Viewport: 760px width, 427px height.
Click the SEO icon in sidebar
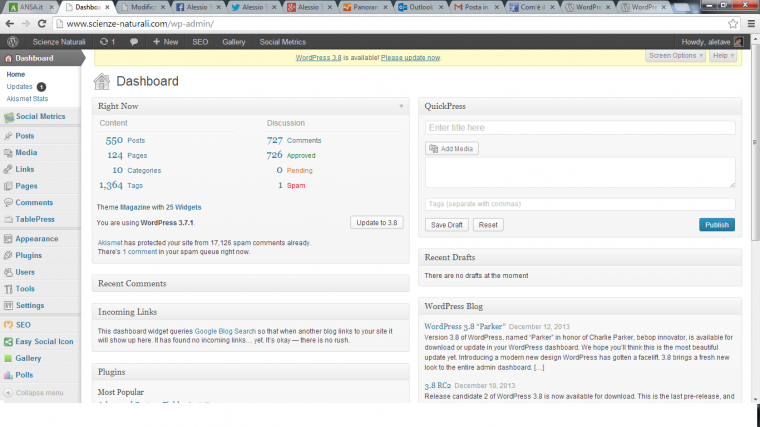(8, 325)
